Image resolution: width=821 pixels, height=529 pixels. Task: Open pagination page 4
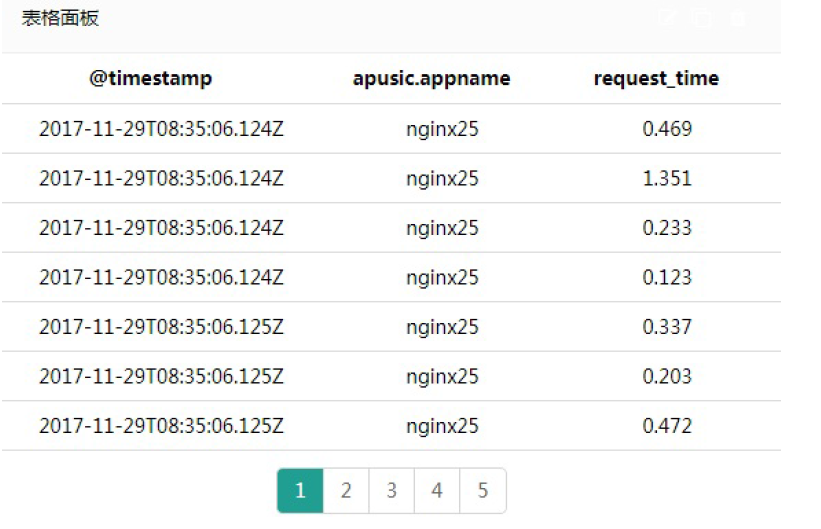pos(437,490)
